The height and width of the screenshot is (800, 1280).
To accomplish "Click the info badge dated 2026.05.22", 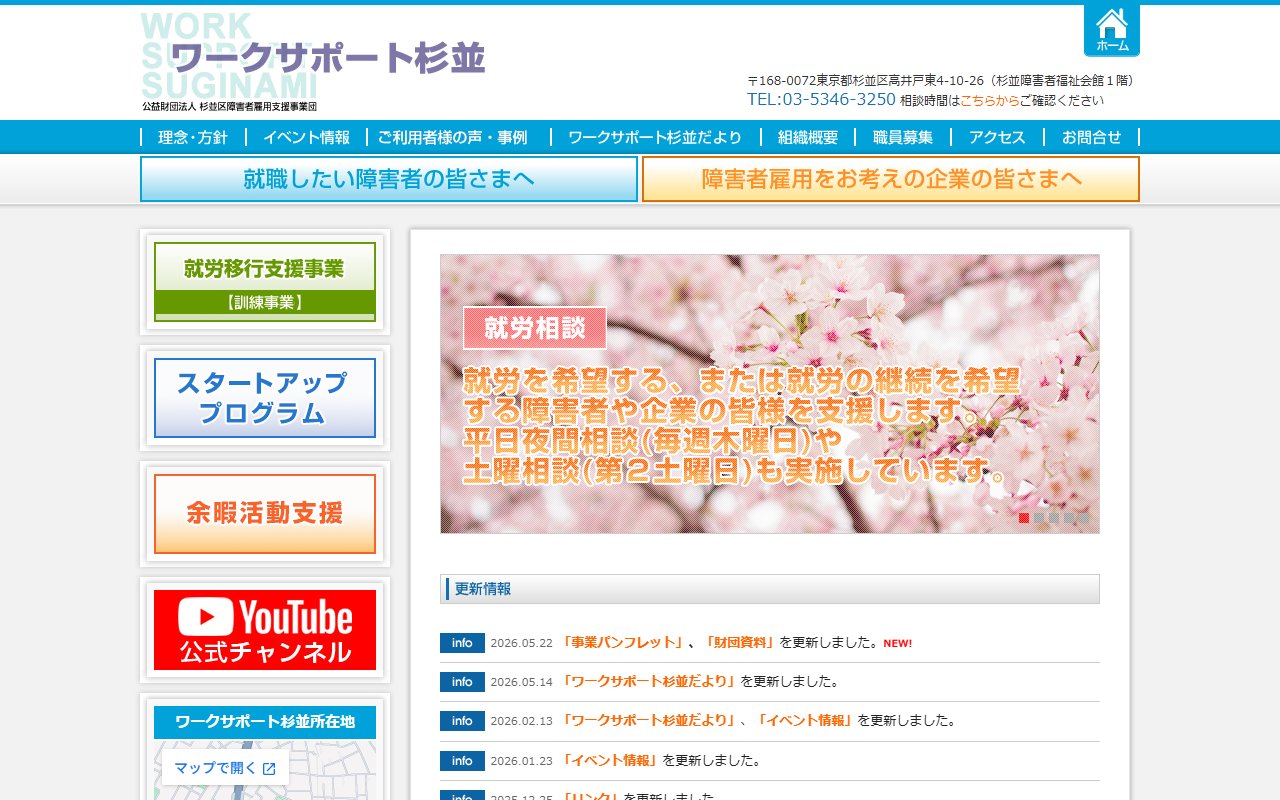I will 462,643.
